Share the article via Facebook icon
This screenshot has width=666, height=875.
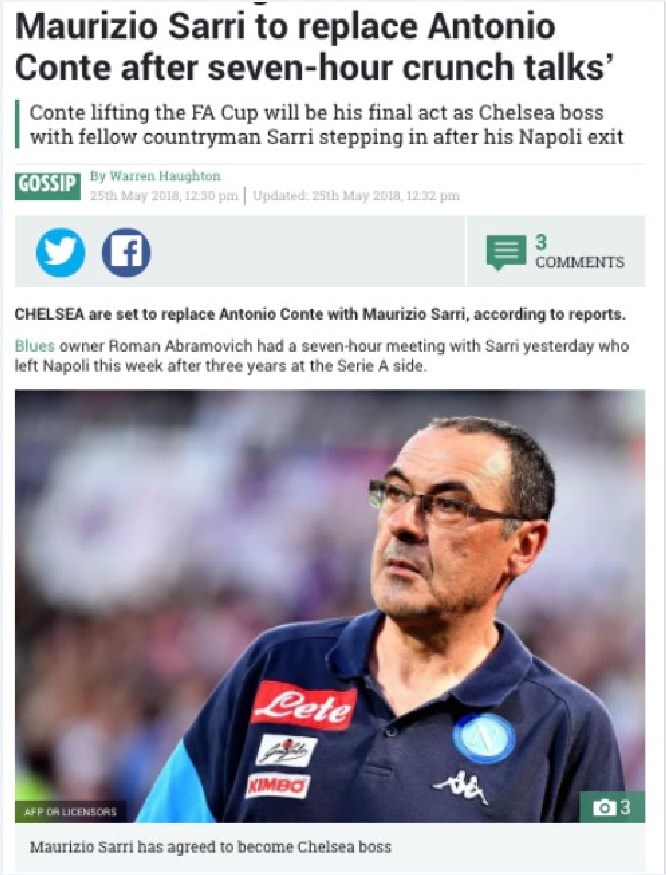(x=126, y=252)
